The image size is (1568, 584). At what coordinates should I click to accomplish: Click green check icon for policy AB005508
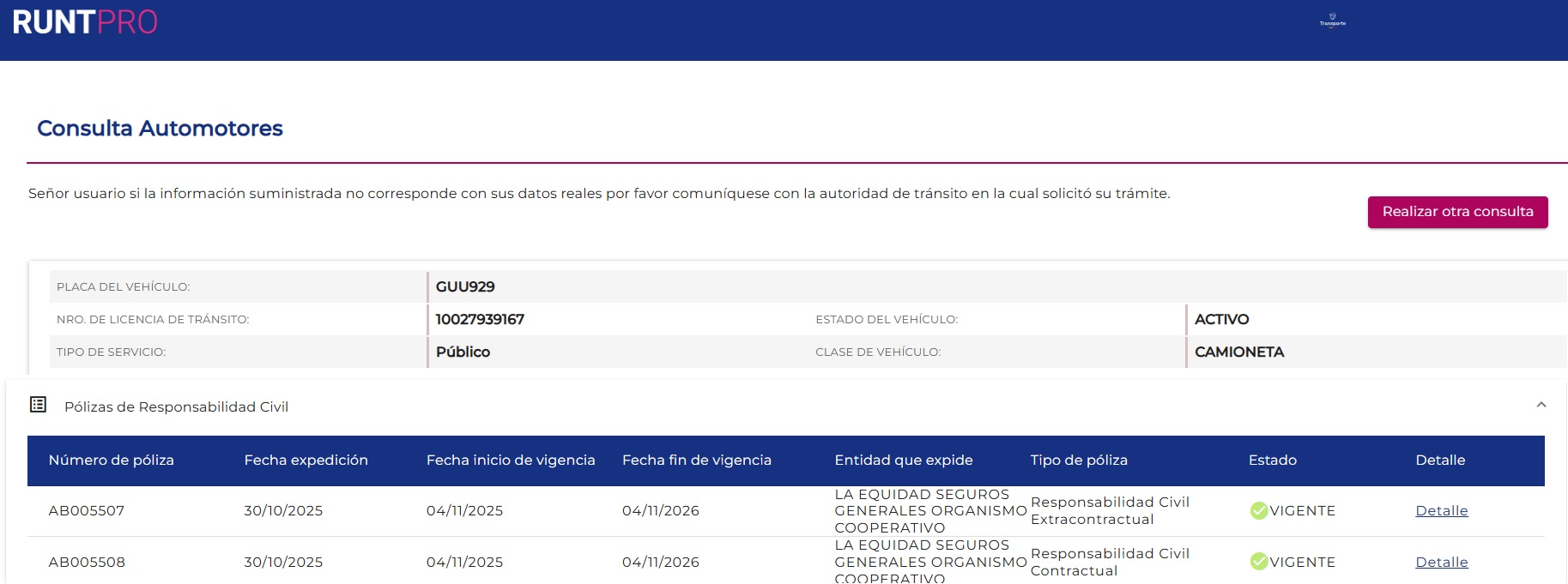point(1258,562)
